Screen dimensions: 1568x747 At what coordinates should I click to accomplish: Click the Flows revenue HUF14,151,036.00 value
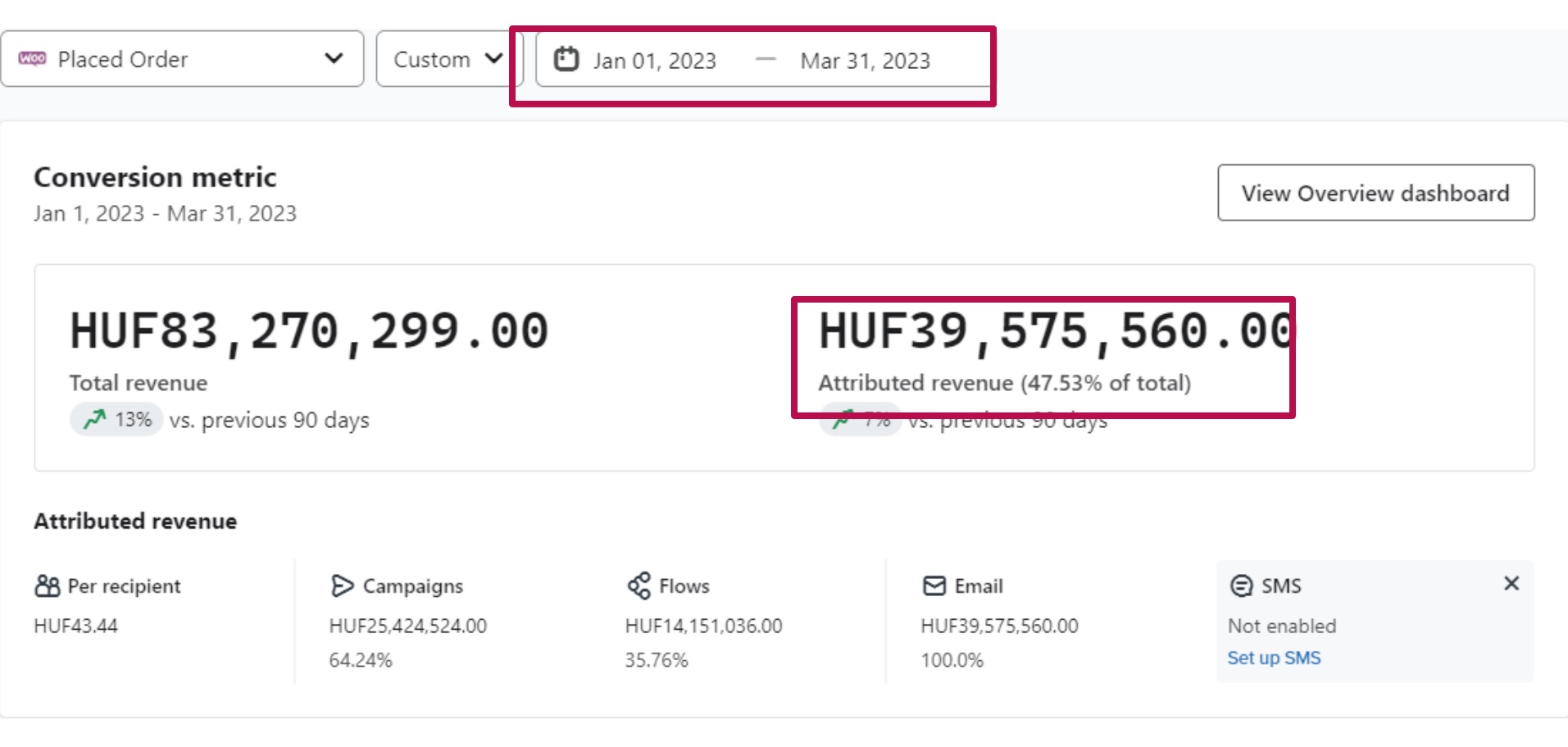coord(703,626)
